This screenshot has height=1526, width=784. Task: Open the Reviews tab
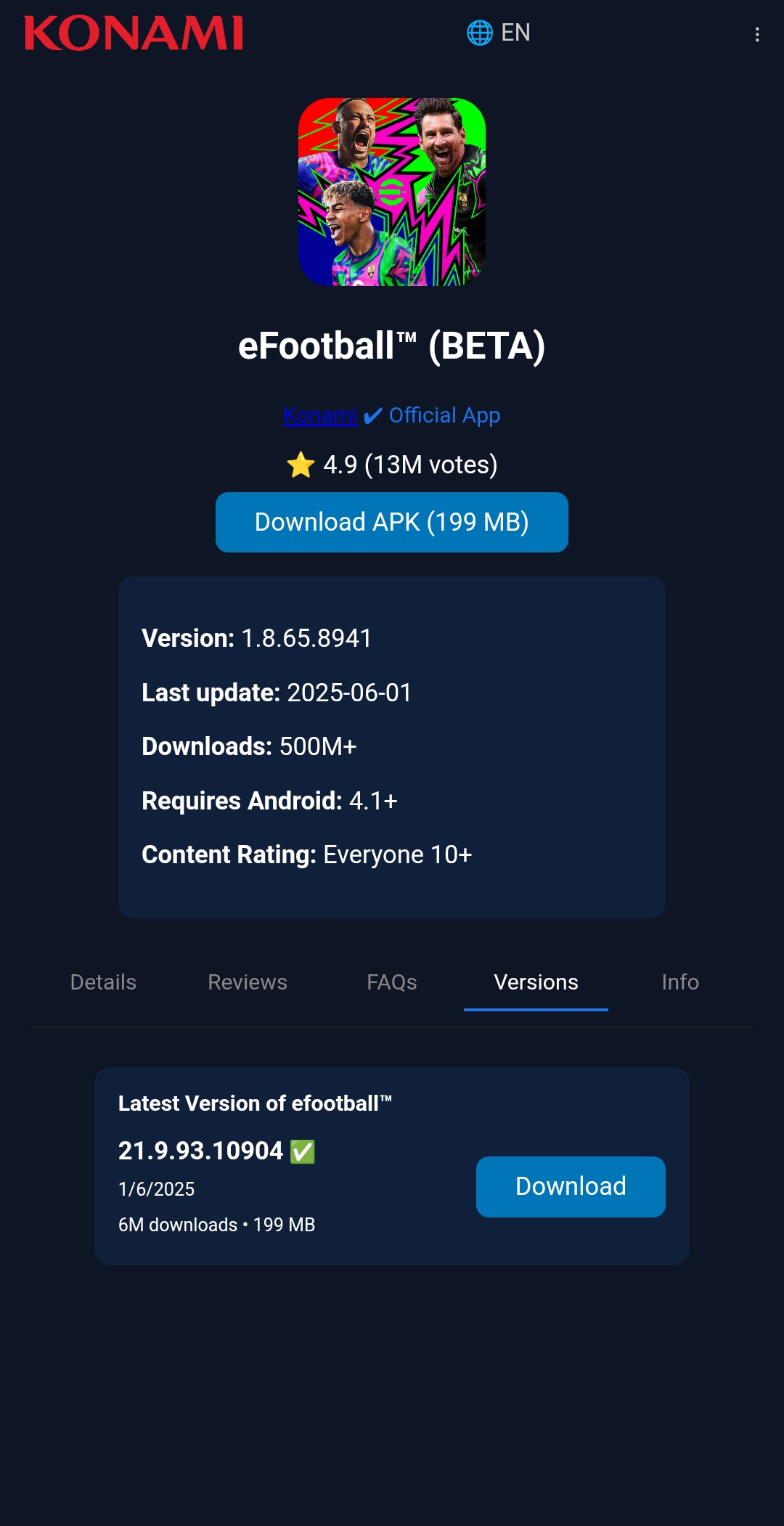248,982
